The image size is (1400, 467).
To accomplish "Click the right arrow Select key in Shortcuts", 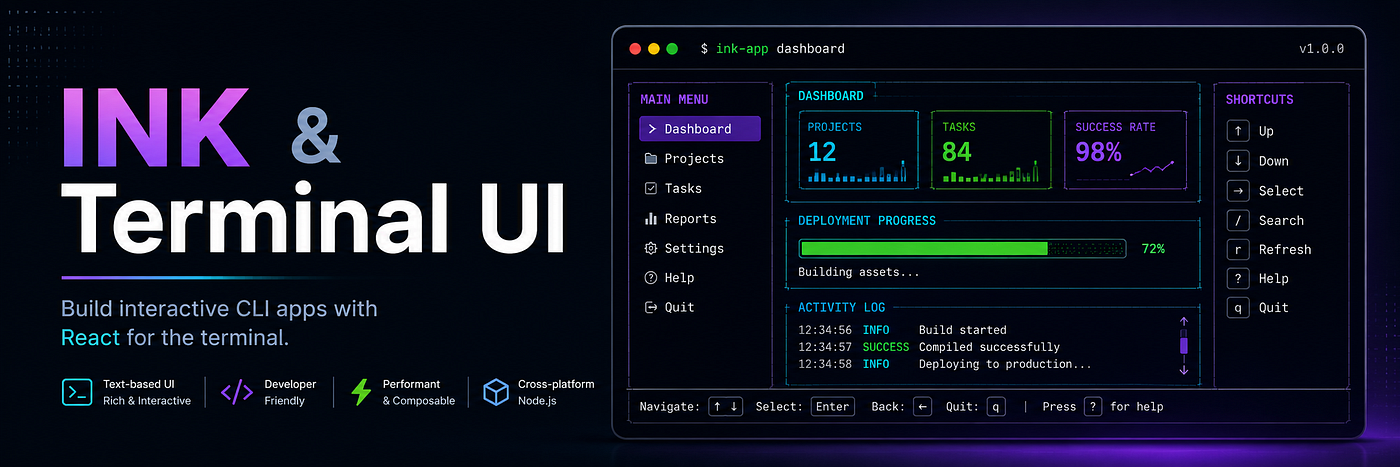I will coord(1238,190).
